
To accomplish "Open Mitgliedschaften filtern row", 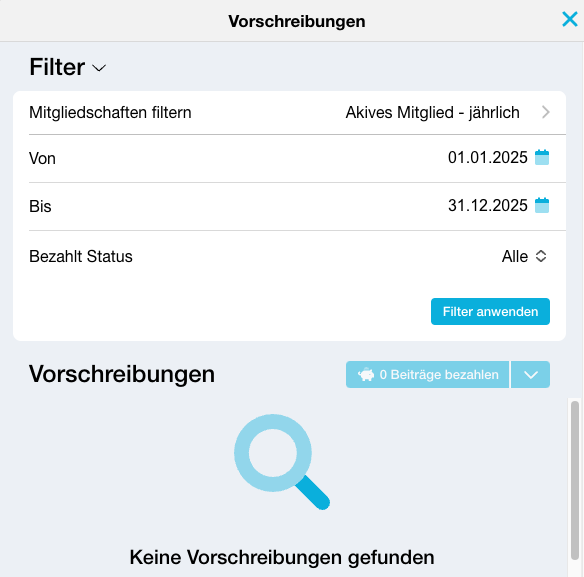I will point(289,112).
